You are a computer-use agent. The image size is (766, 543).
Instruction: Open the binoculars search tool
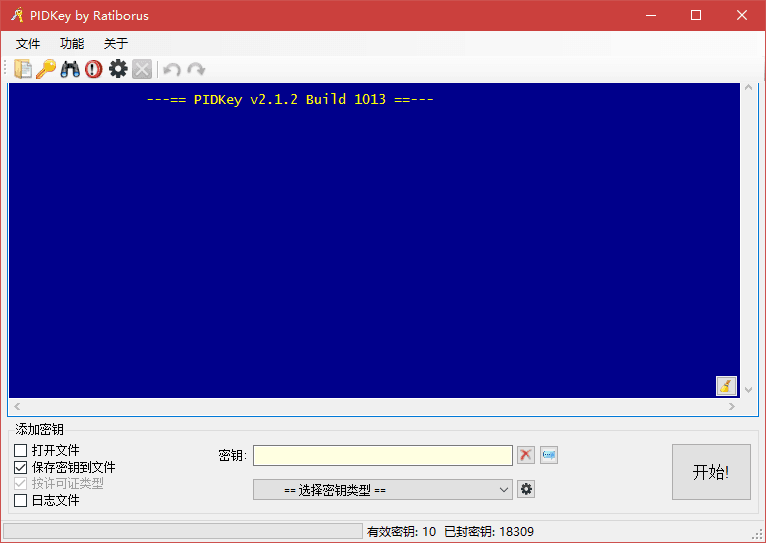(x=70, y=69)
